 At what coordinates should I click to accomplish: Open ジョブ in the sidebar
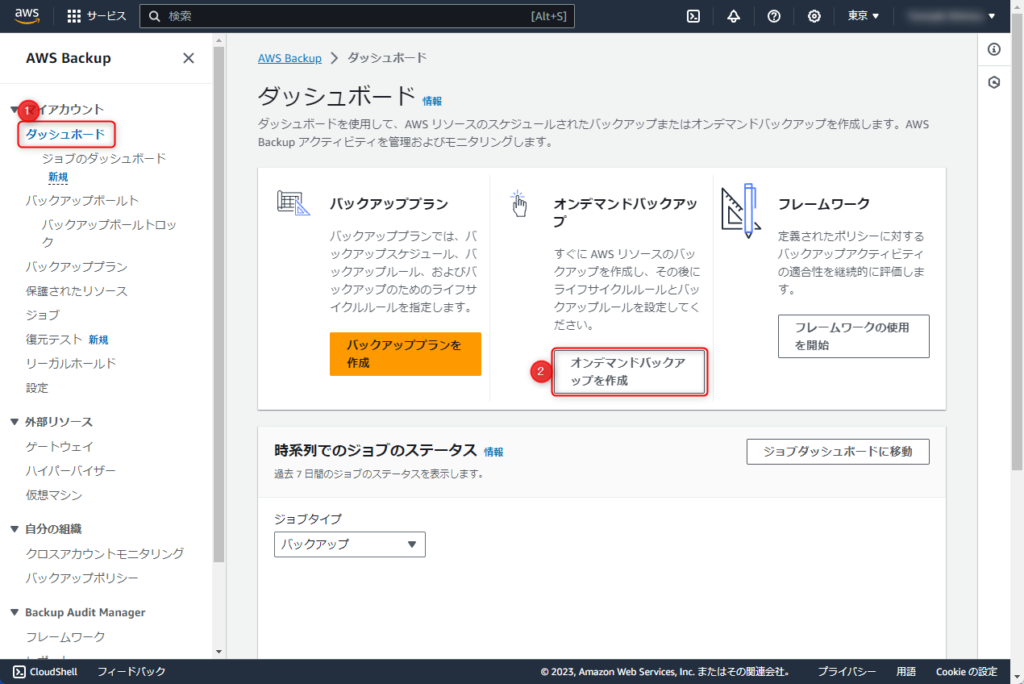(x=42, y=315)
